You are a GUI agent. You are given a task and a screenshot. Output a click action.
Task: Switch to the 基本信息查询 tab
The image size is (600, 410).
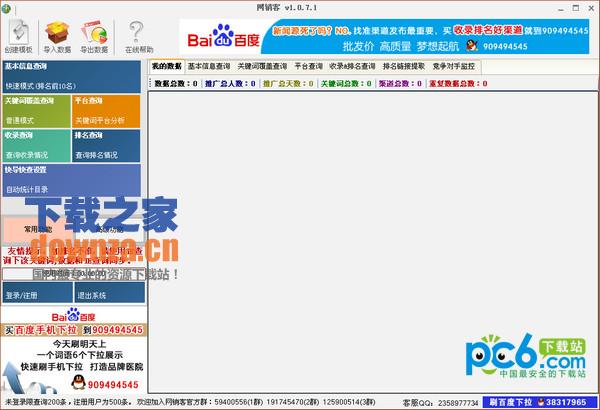pos(209,67)
